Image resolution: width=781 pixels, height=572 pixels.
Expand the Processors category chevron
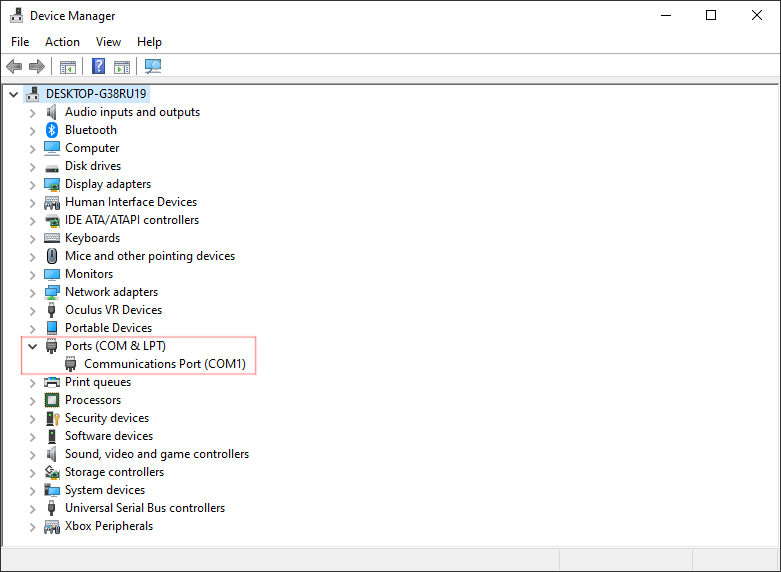coord(33,401)
